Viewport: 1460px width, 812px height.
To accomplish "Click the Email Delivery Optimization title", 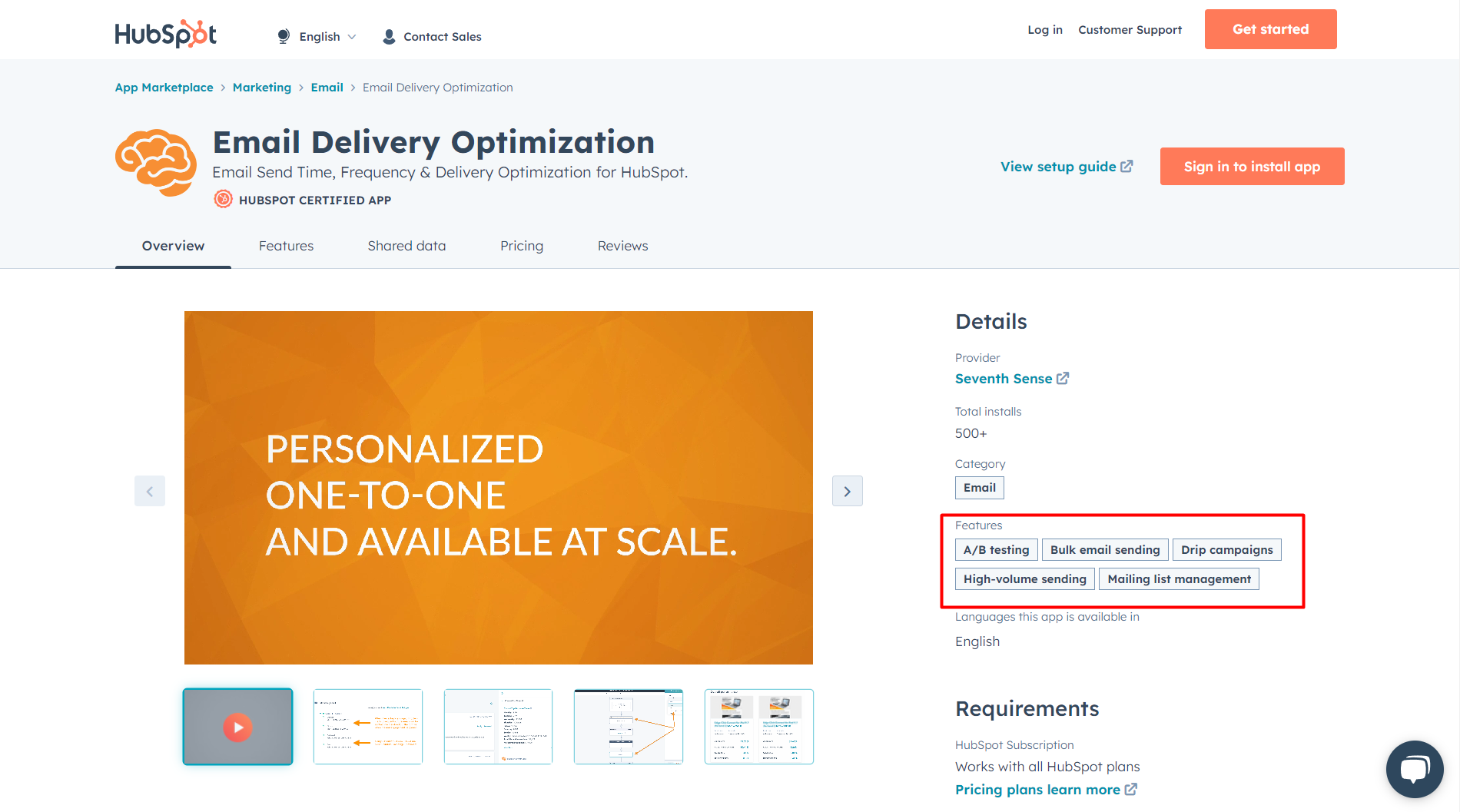I will [x=433, y=142].
